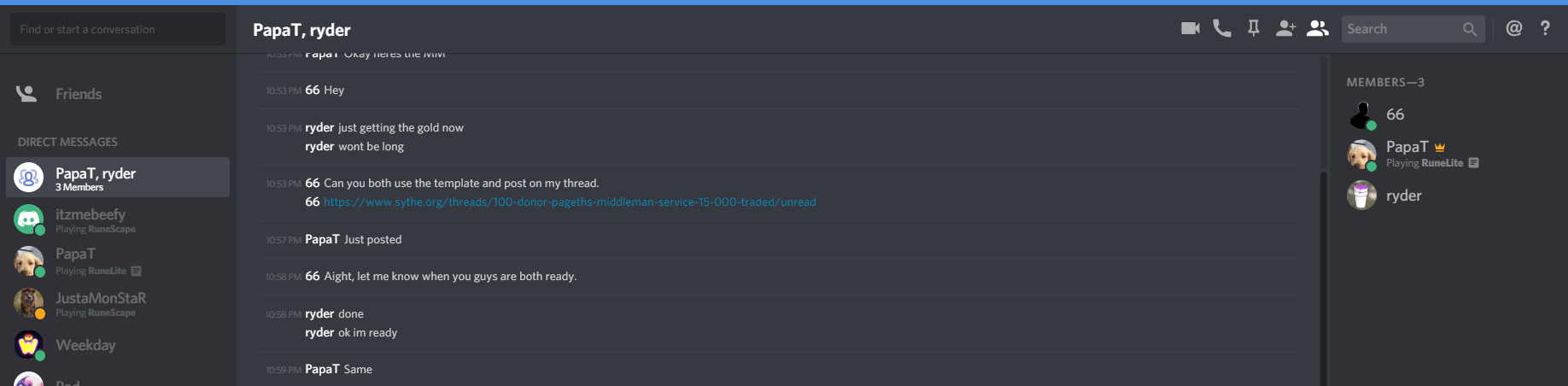Click Find or start a conversation box
Image resolution: width=1568 pixels, height=386 pixels.
tap(118, 29)
